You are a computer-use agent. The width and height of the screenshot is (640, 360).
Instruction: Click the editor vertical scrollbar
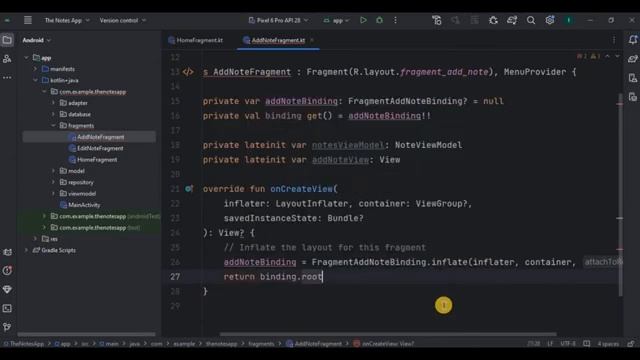(x=620, y=195)
